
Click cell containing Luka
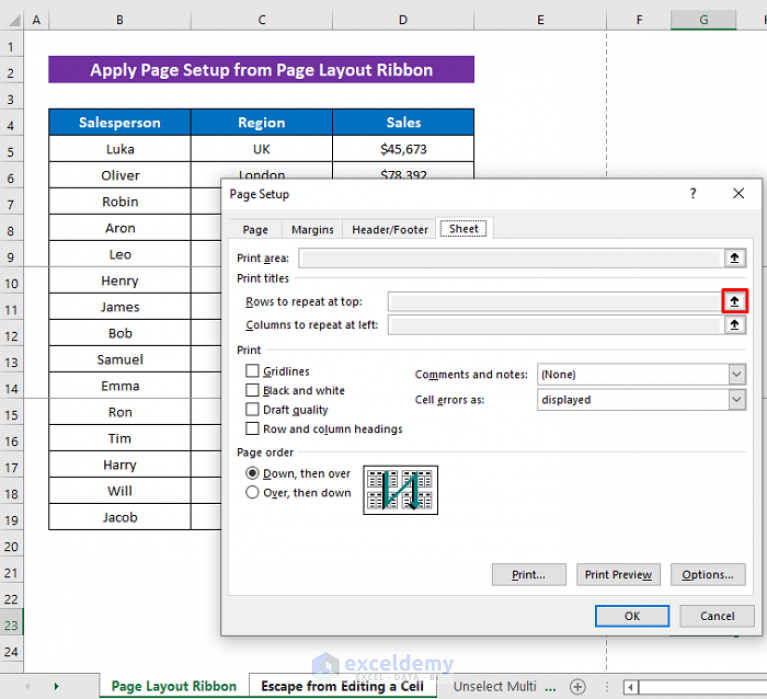[119, 149]
